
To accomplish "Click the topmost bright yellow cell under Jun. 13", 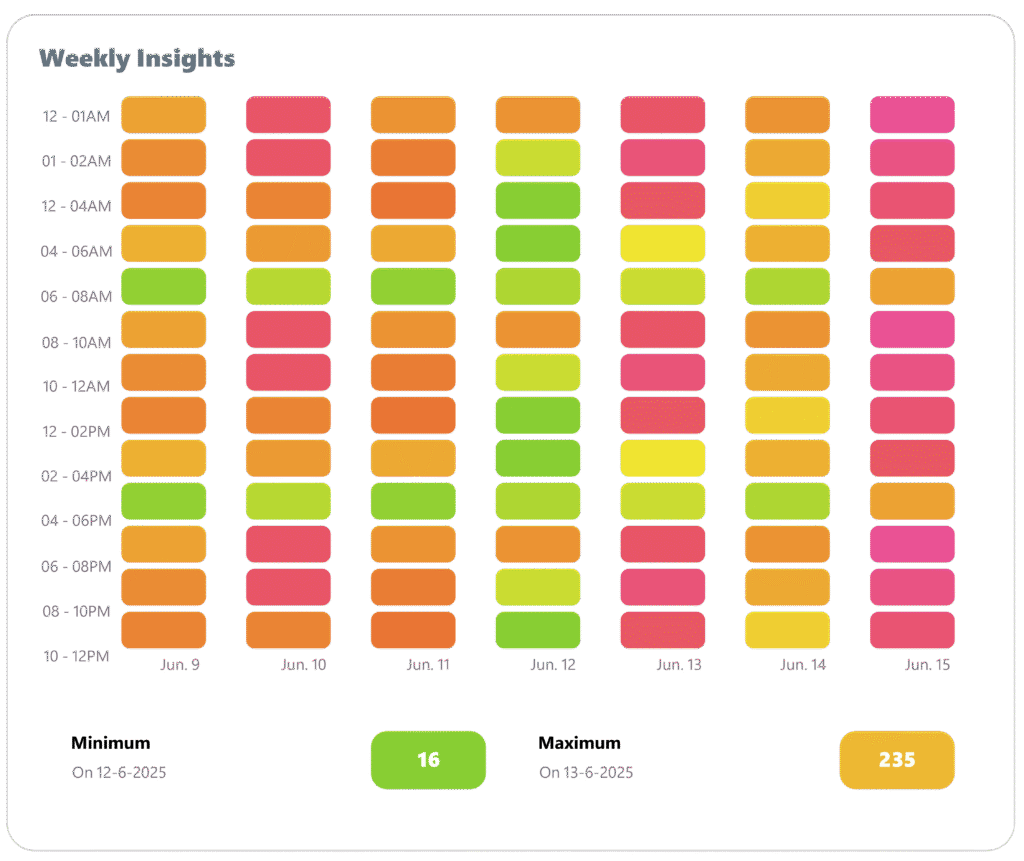I will point(662,243).
